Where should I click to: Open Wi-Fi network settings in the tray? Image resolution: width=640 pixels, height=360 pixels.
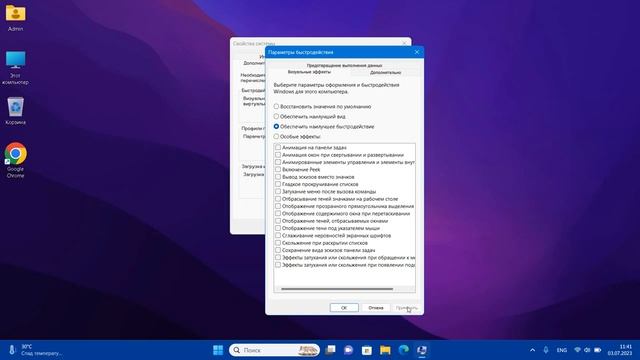tap(577, 350)
